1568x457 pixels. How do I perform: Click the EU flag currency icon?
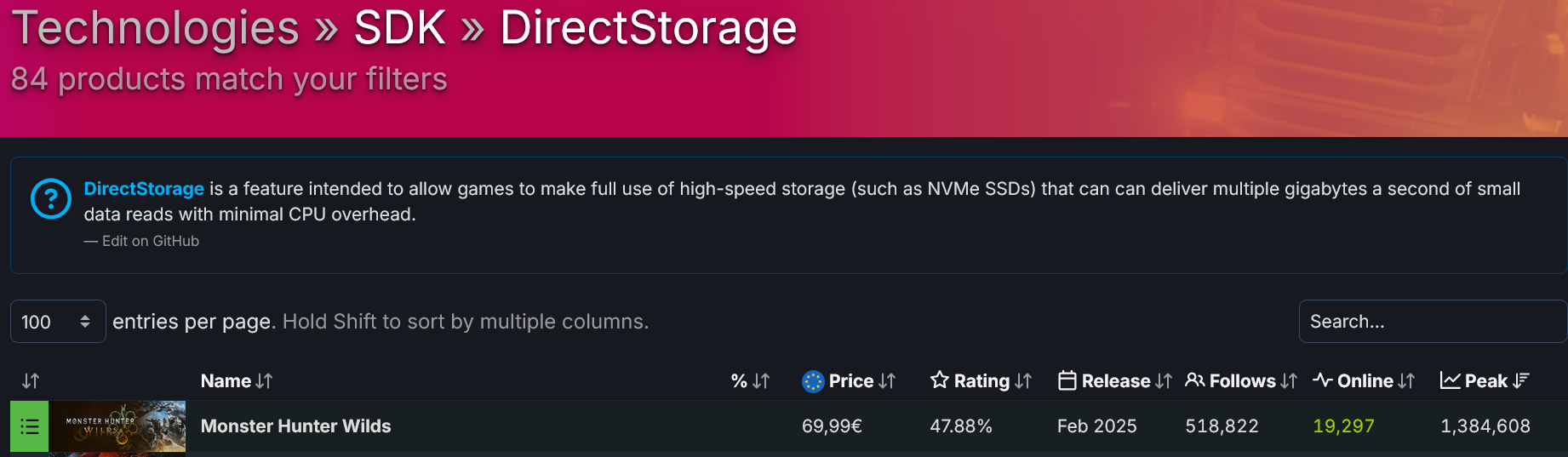813,381
